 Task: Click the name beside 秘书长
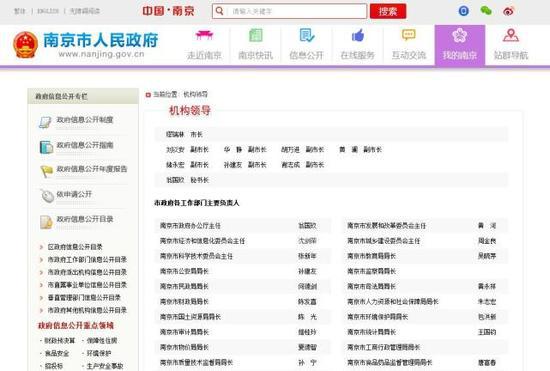175,180
